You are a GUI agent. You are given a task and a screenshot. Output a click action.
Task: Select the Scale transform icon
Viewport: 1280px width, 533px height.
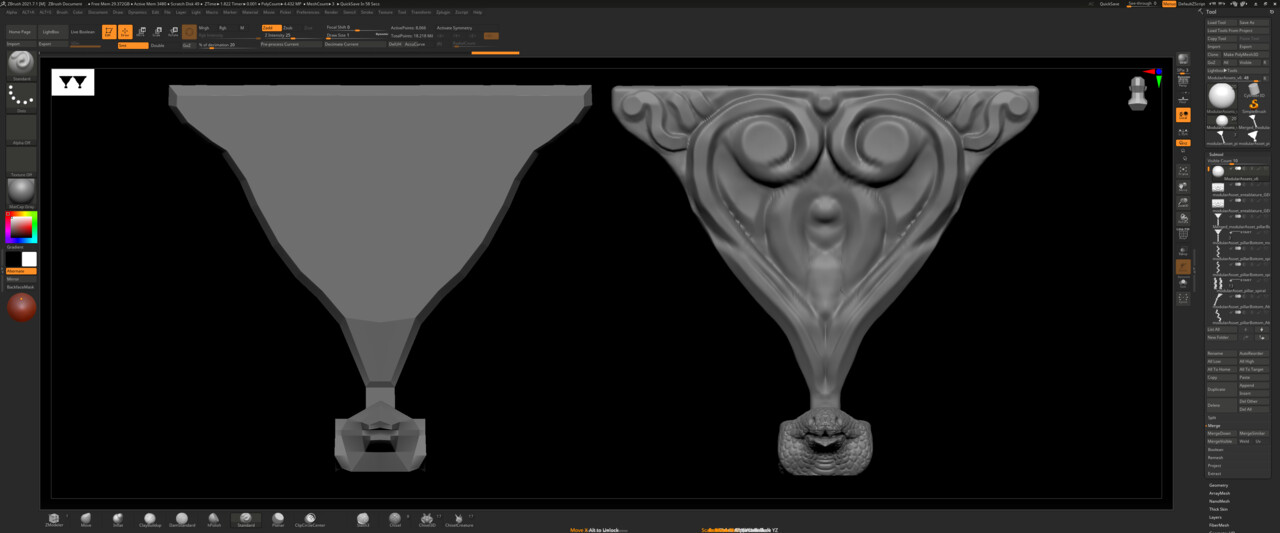tap(157, 31)
